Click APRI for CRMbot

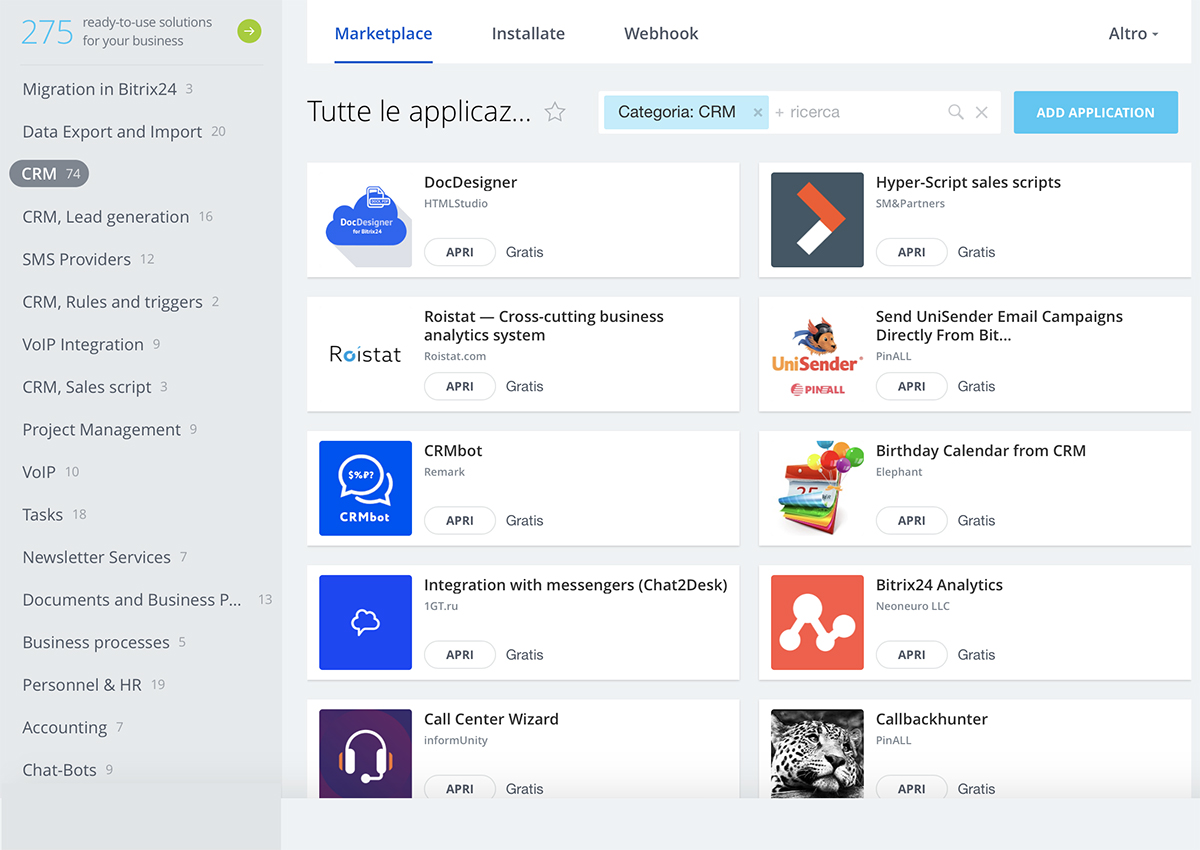pos(460,520)
